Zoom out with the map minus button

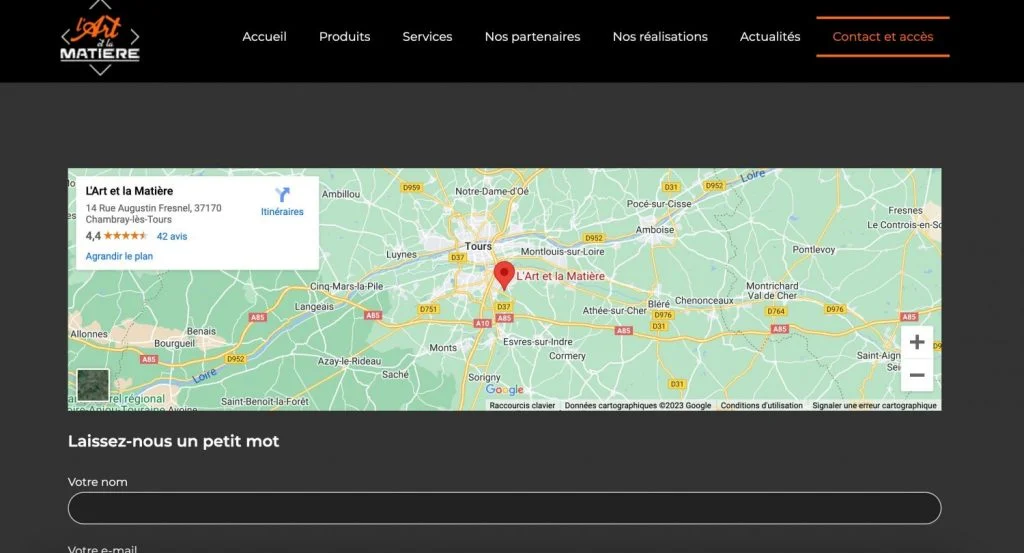pyautogui.click(x=917, y=375)
